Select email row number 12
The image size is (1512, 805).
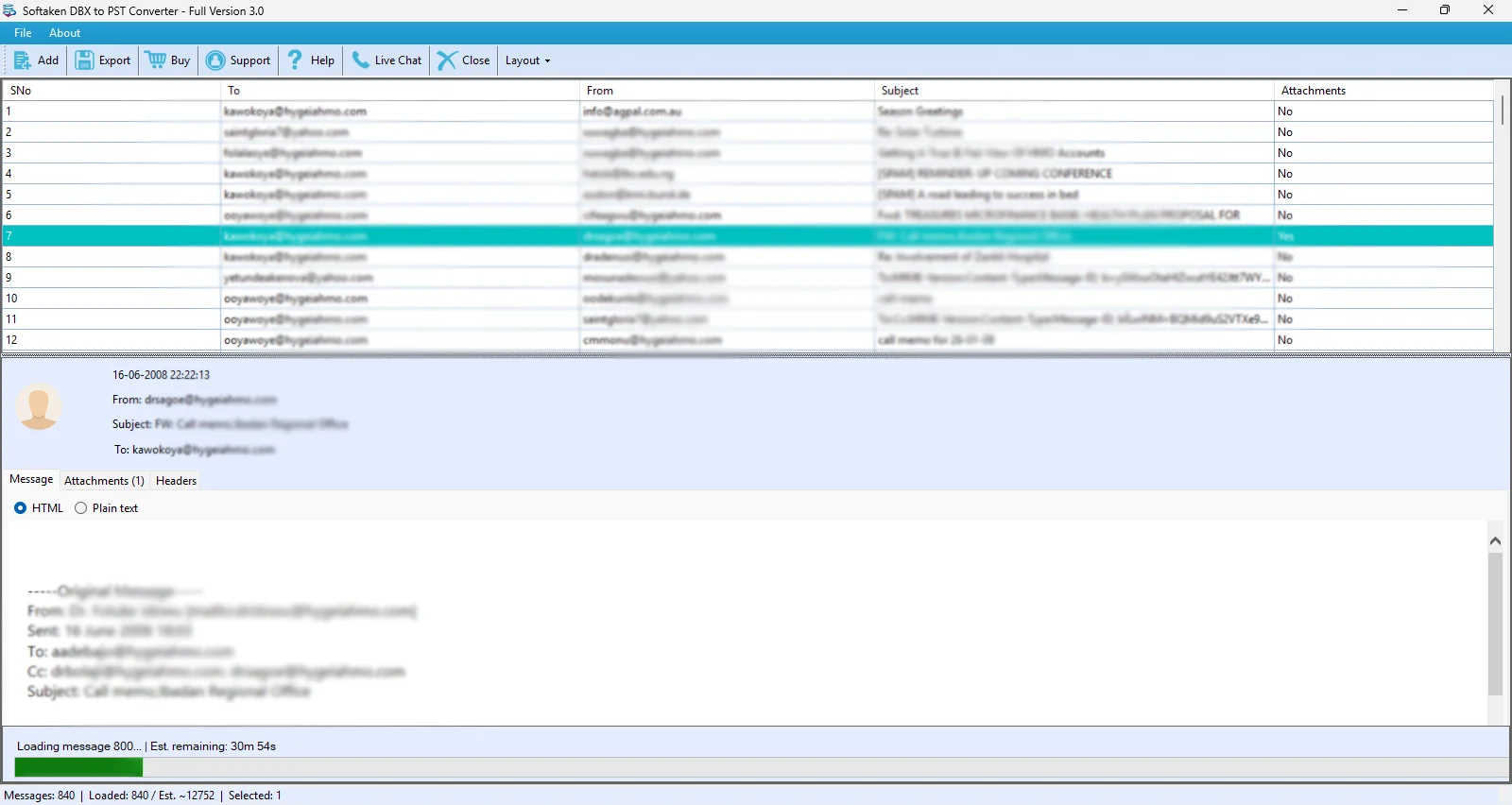pyautogui.click(x=747, y=340)
